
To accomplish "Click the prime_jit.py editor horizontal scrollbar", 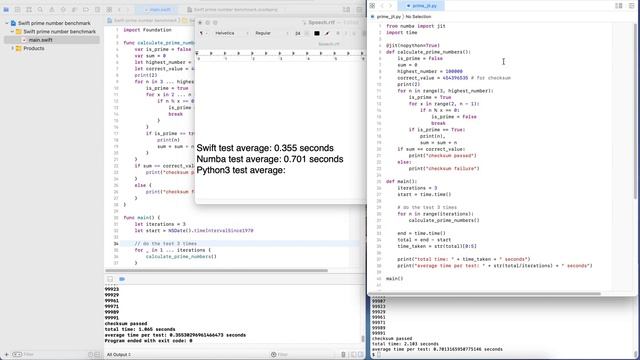I will (x=485, y=293).
